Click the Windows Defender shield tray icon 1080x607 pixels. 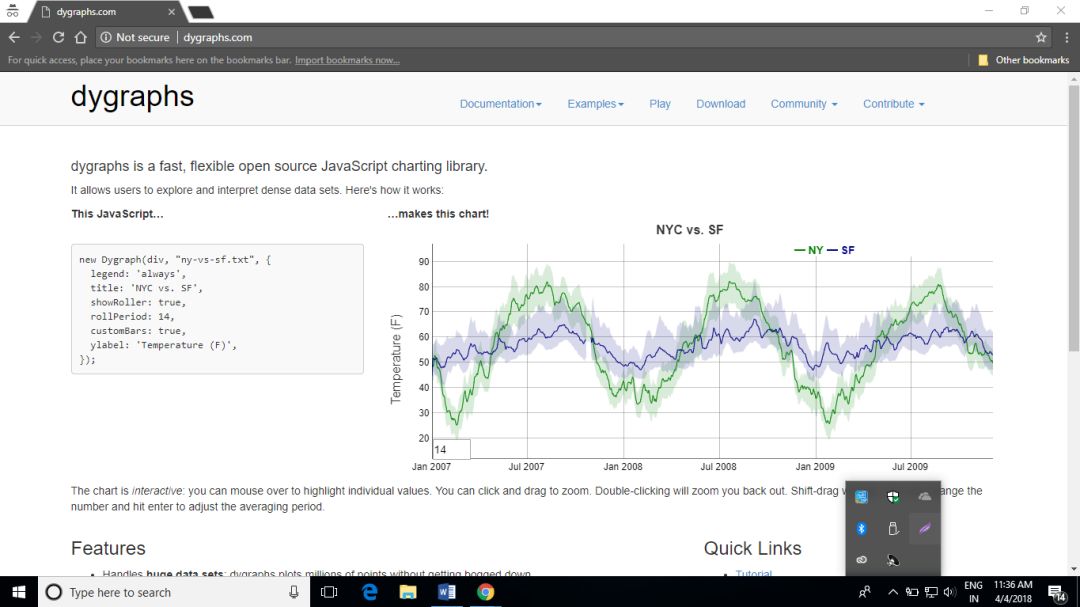(893, 497)
